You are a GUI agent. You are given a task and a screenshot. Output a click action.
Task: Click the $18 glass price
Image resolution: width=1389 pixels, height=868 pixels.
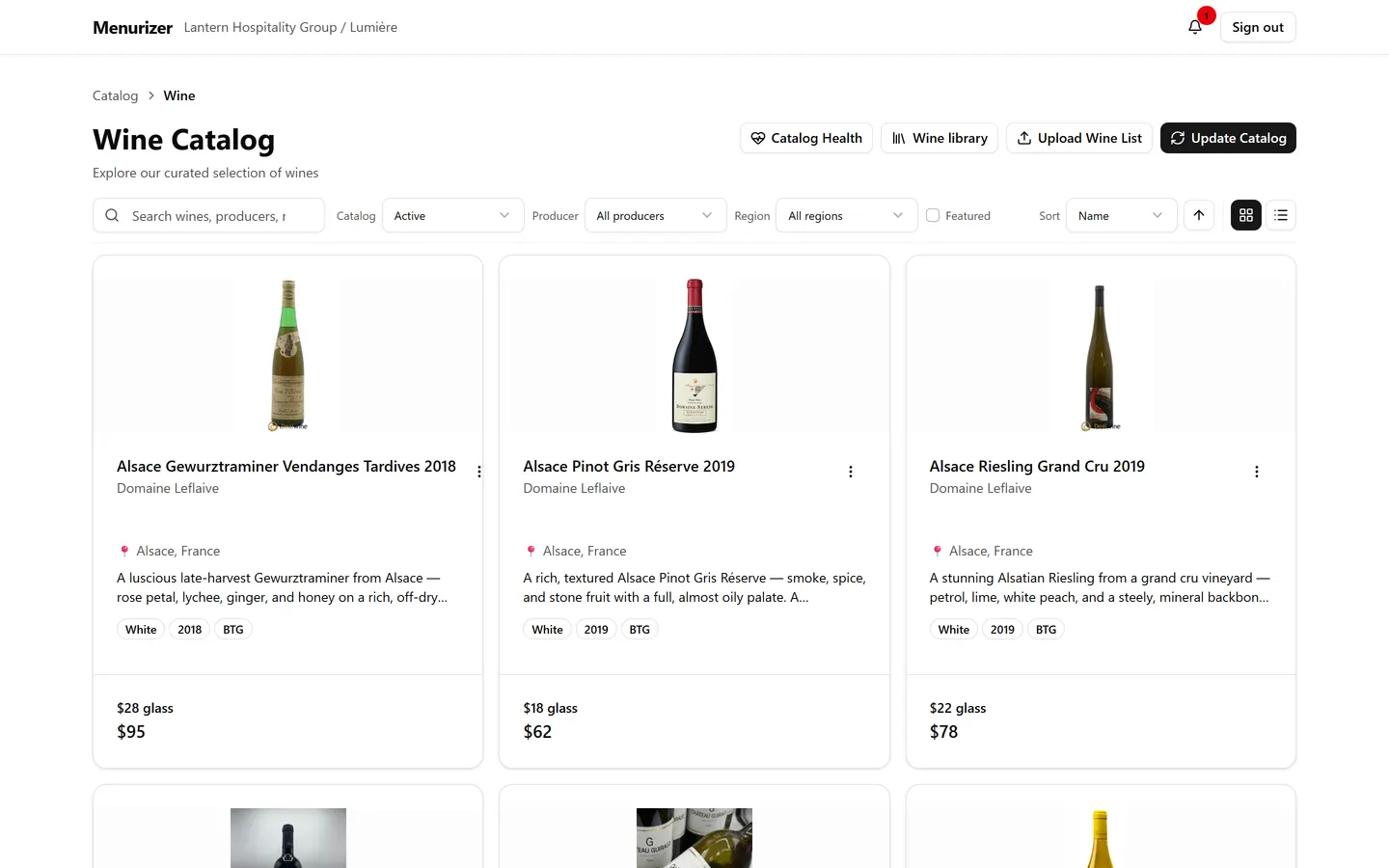(x=550, y=708)
